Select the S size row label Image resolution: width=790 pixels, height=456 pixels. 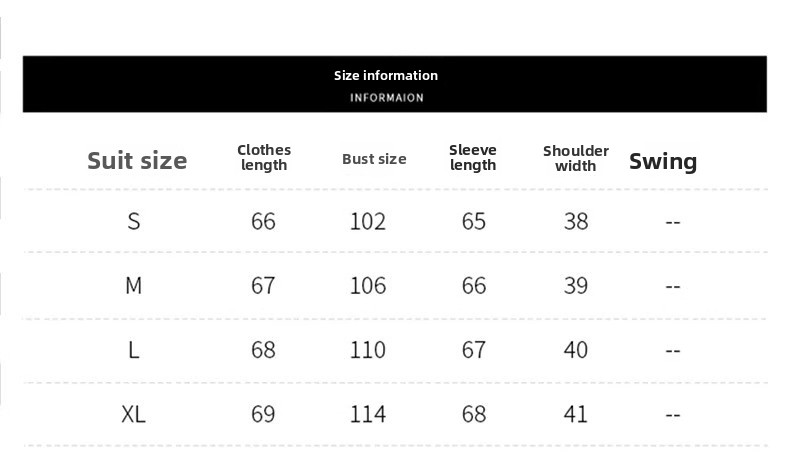(x=134, y=221)
